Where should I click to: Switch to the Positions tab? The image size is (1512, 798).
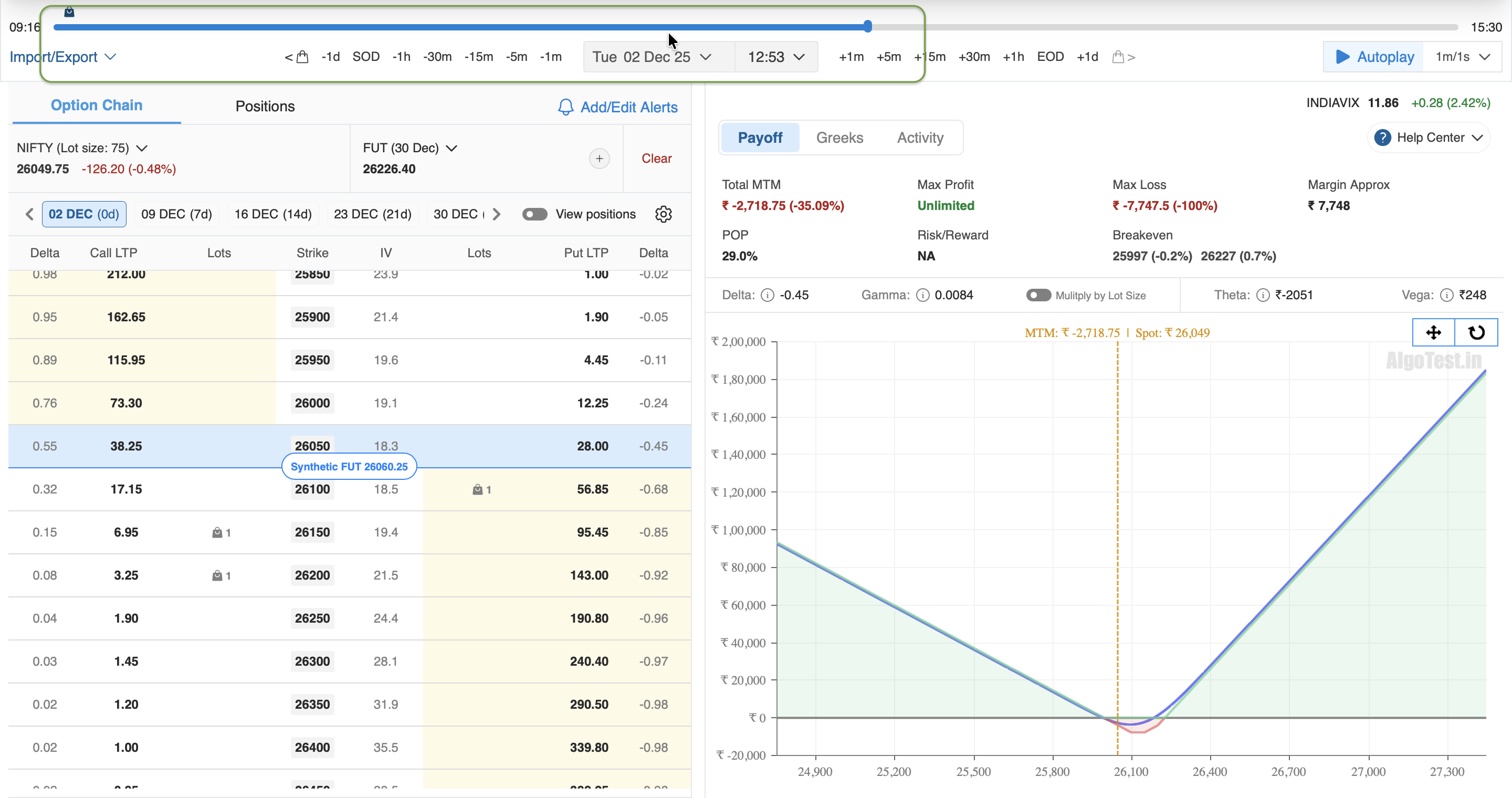click(x=265, y=106)
